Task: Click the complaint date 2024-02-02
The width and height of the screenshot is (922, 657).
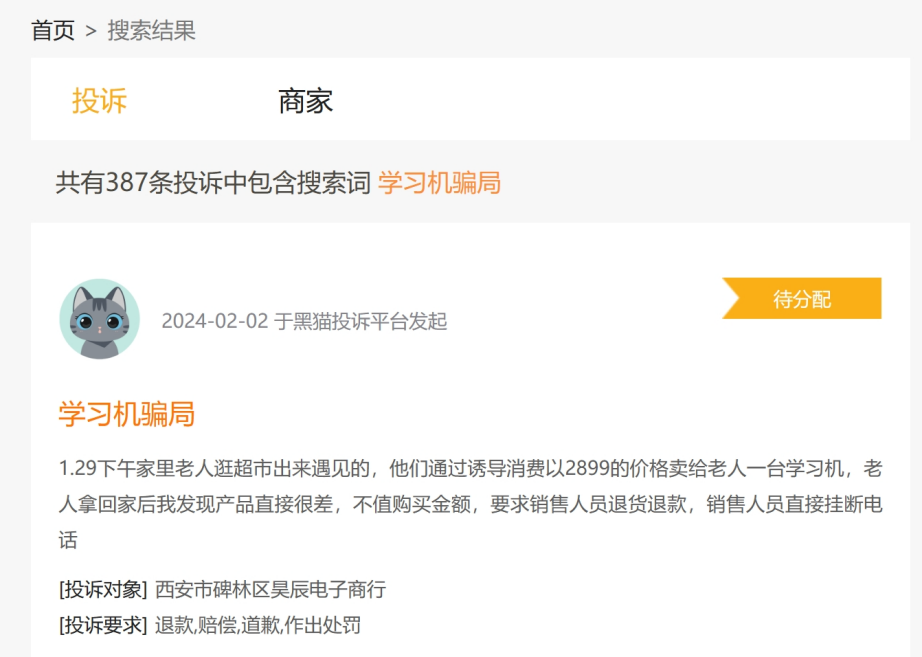Action: [x=214, y=321]
